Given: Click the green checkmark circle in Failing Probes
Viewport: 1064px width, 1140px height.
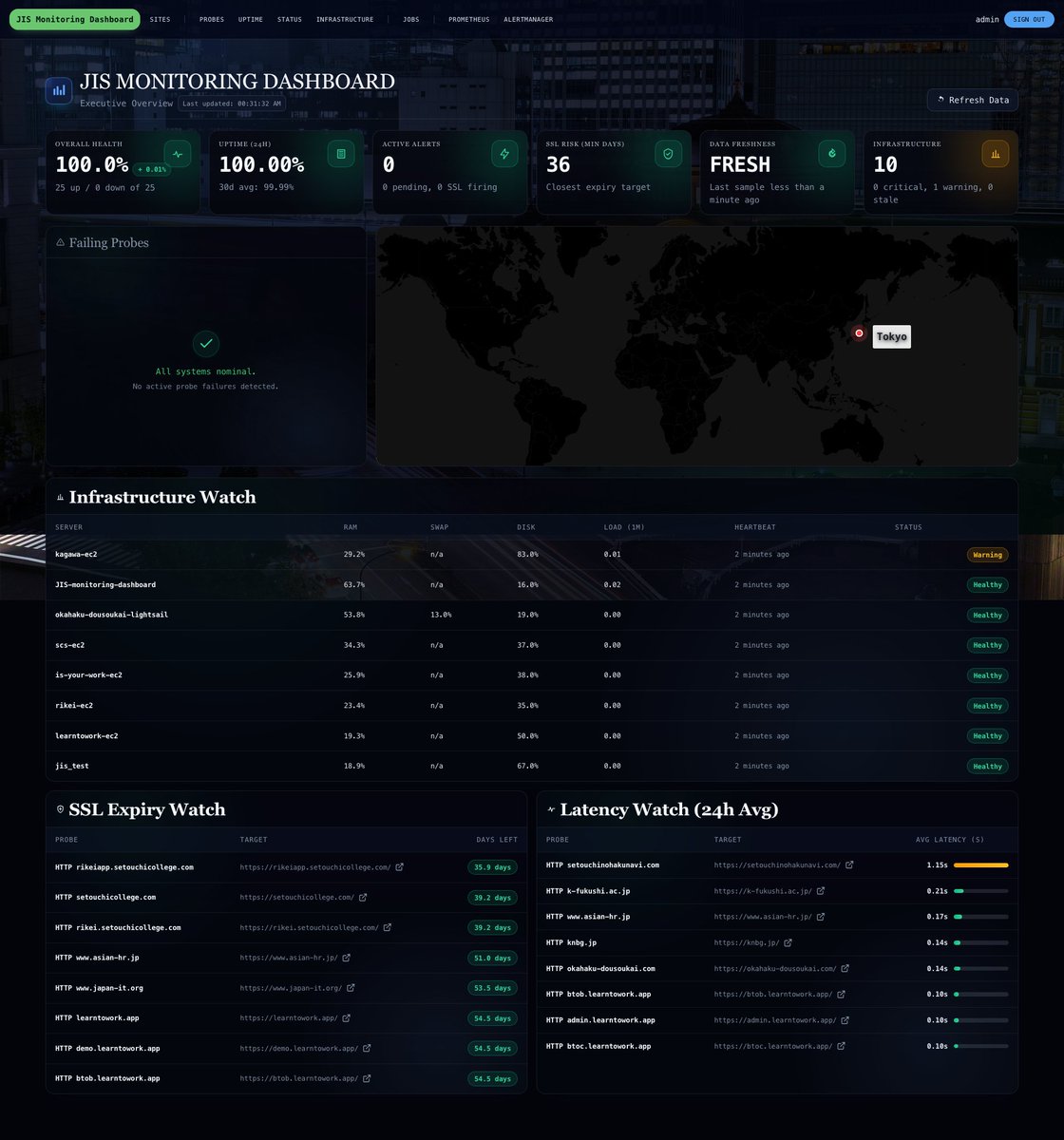Looking at the screenshot, I should (x=206, y=344).
